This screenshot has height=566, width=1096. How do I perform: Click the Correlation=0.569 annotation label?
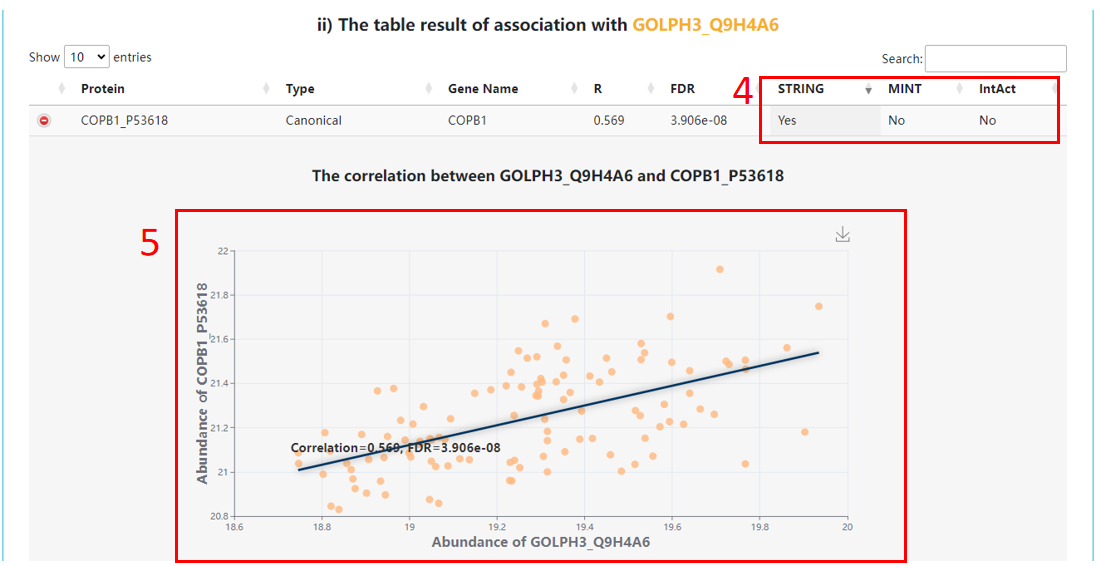395,448
